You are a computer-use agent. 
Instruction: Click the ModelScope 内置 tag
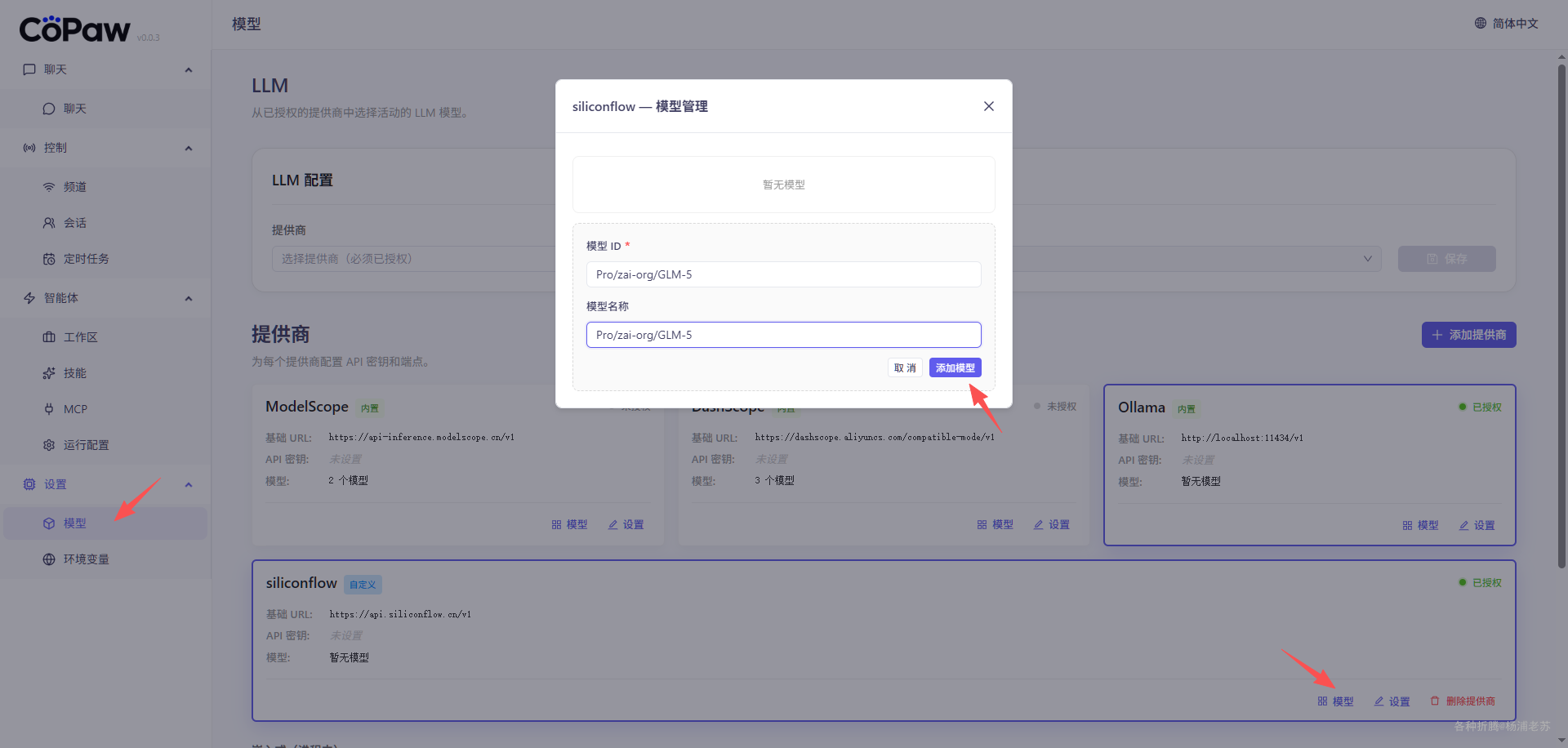pyautogui.click(x=370, y=408)
